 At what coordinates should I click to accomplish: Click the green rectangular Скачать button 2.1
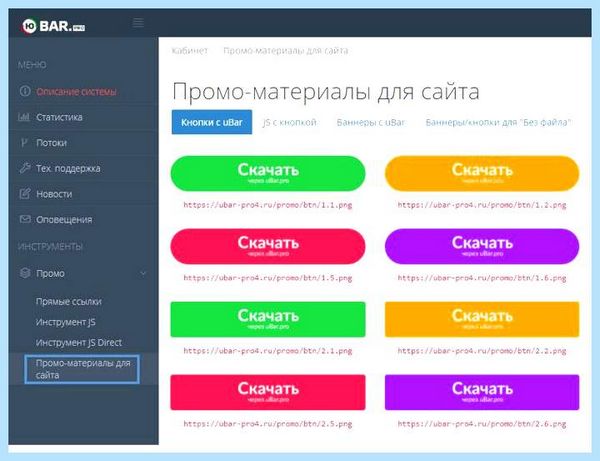pos(268,319)
